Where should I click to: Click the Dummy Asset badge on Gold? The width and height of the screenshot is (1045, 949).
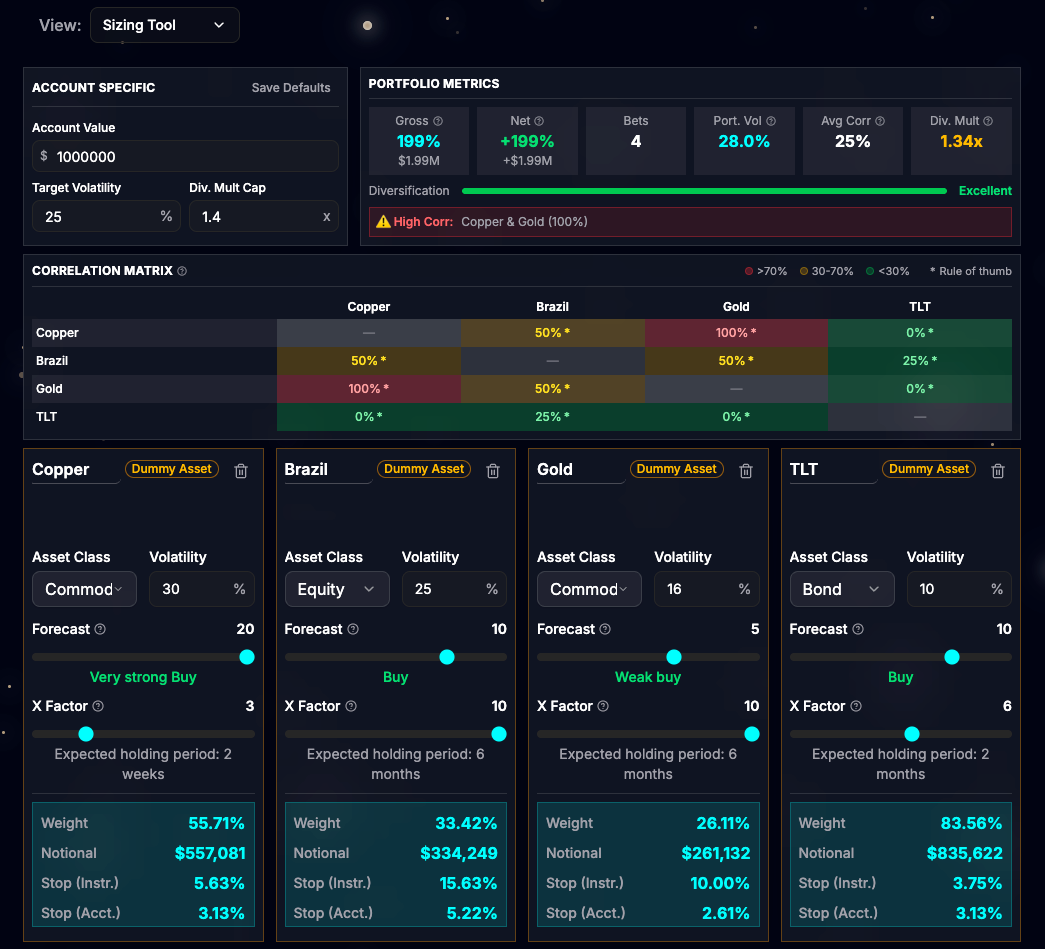click(x=677, y=468)
